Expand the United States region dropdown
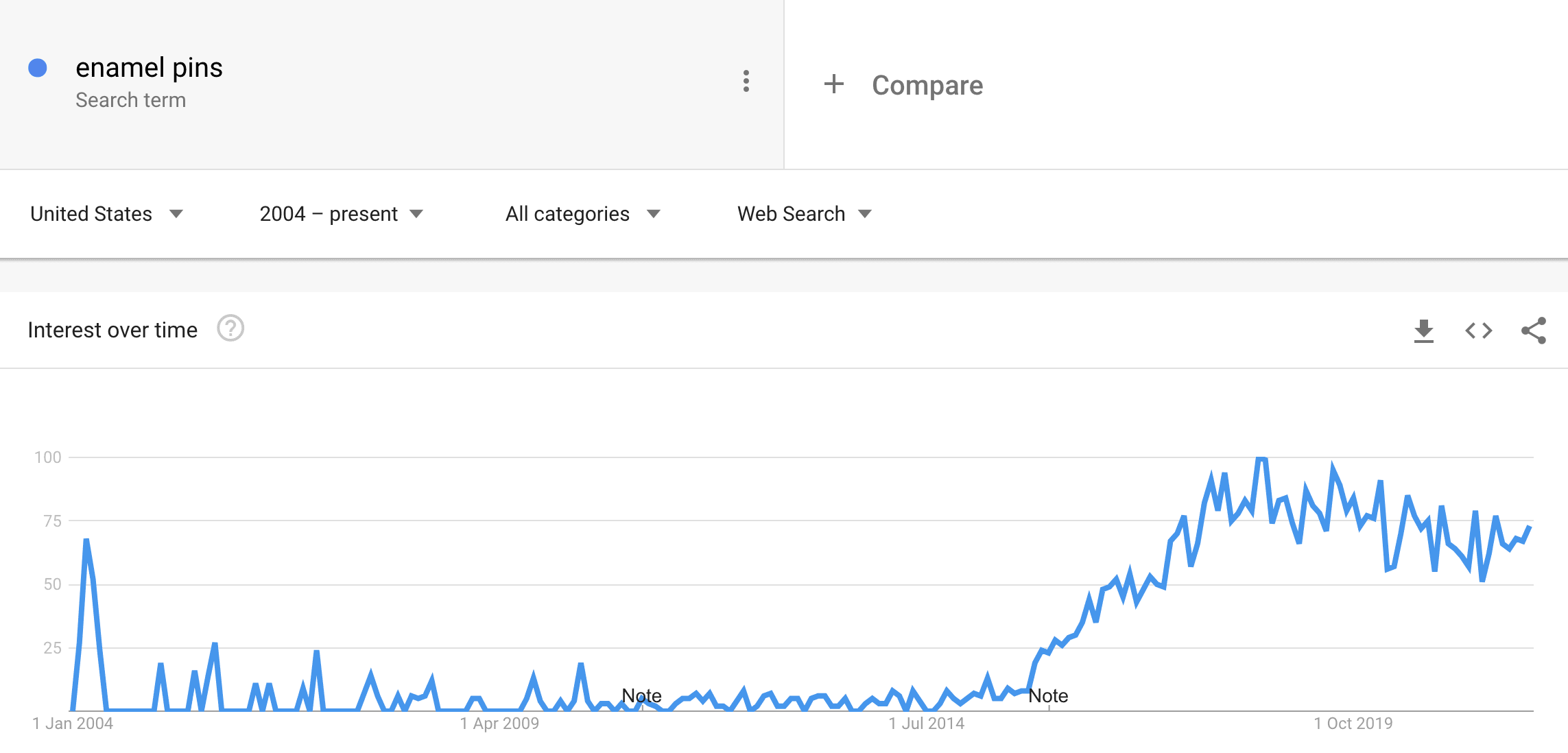This screenshot has width=1568, height=753. point(107,214)
